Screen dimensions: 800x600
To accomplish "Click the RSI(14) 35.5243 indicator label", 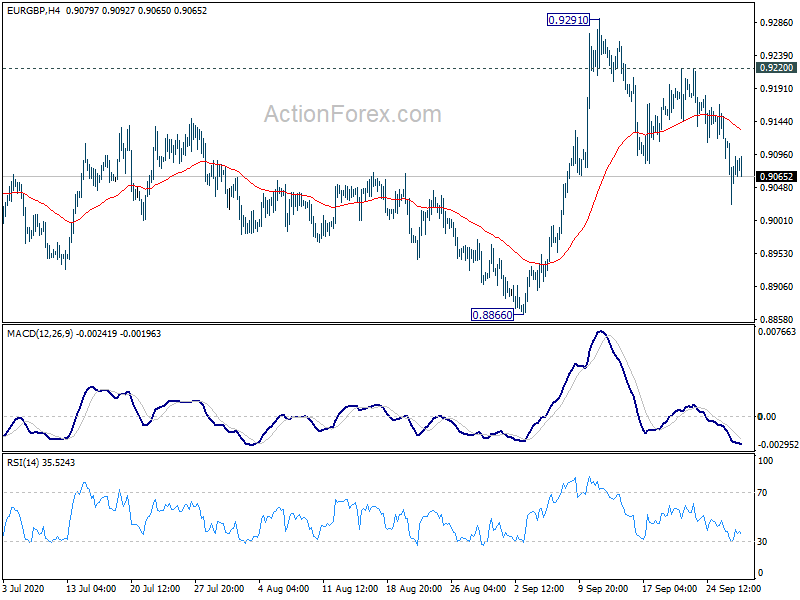I will point(41,463).
